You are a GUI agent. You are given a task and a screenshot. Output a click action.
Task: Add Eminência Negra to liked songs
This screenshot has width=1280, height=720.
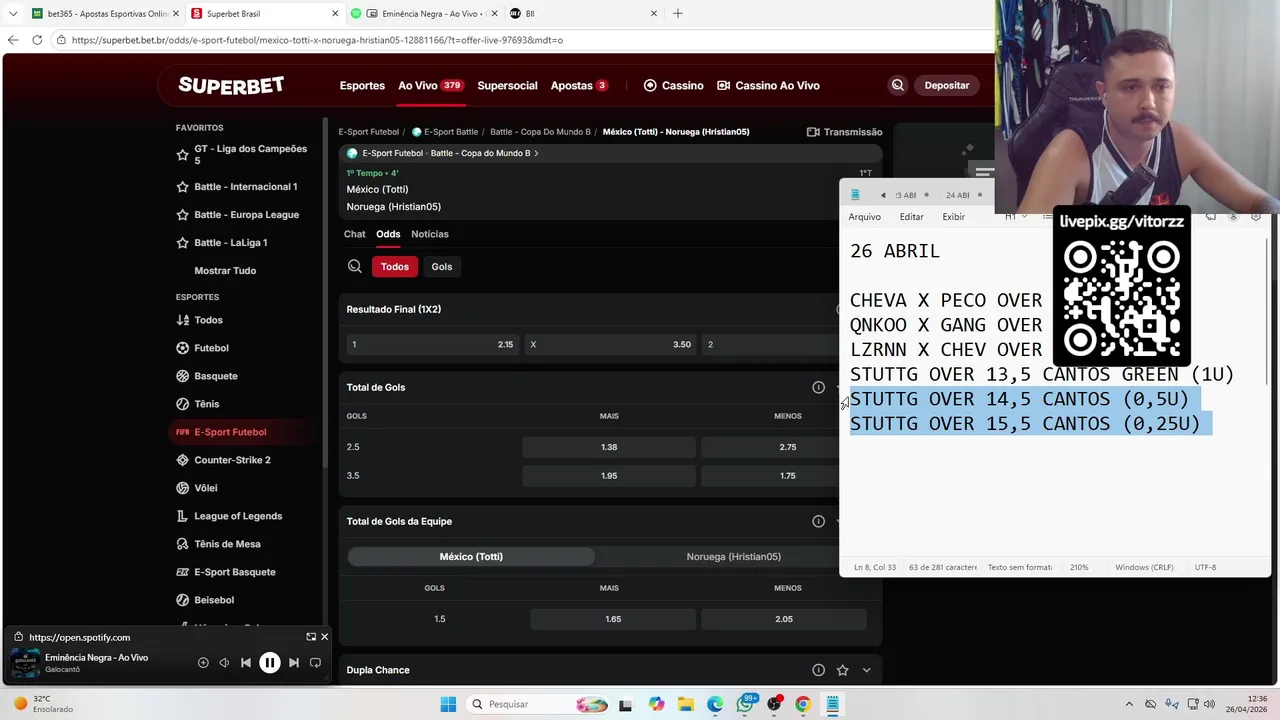click(203, 662)
